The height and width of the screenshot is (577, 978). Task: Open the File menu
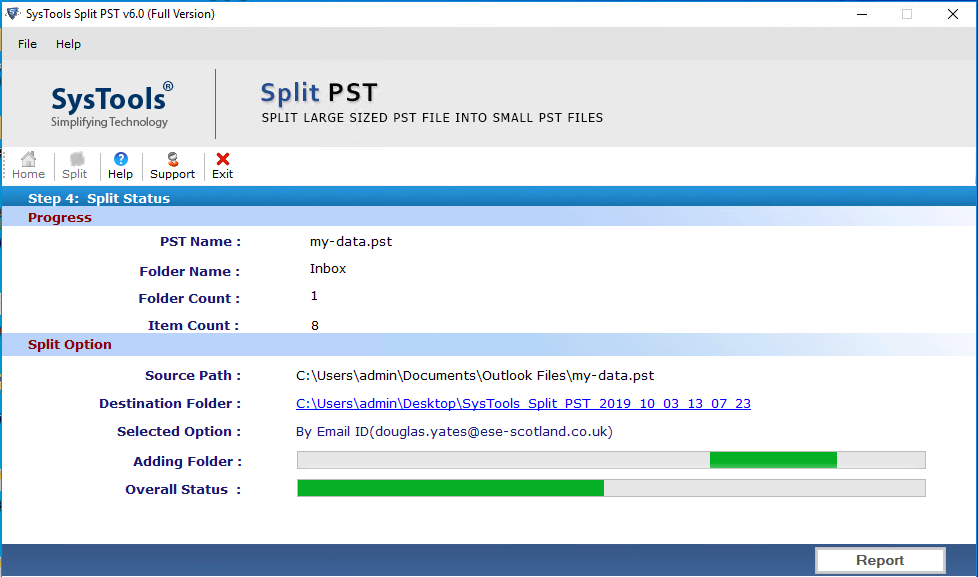27,44
